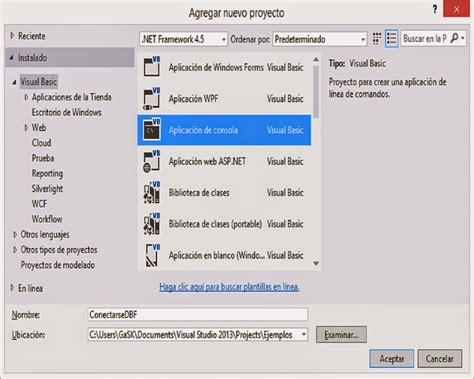Image resolution: width=474 pixels, height=379 pixels.
Task: Expand the En línea section
Action: (12, 288)
